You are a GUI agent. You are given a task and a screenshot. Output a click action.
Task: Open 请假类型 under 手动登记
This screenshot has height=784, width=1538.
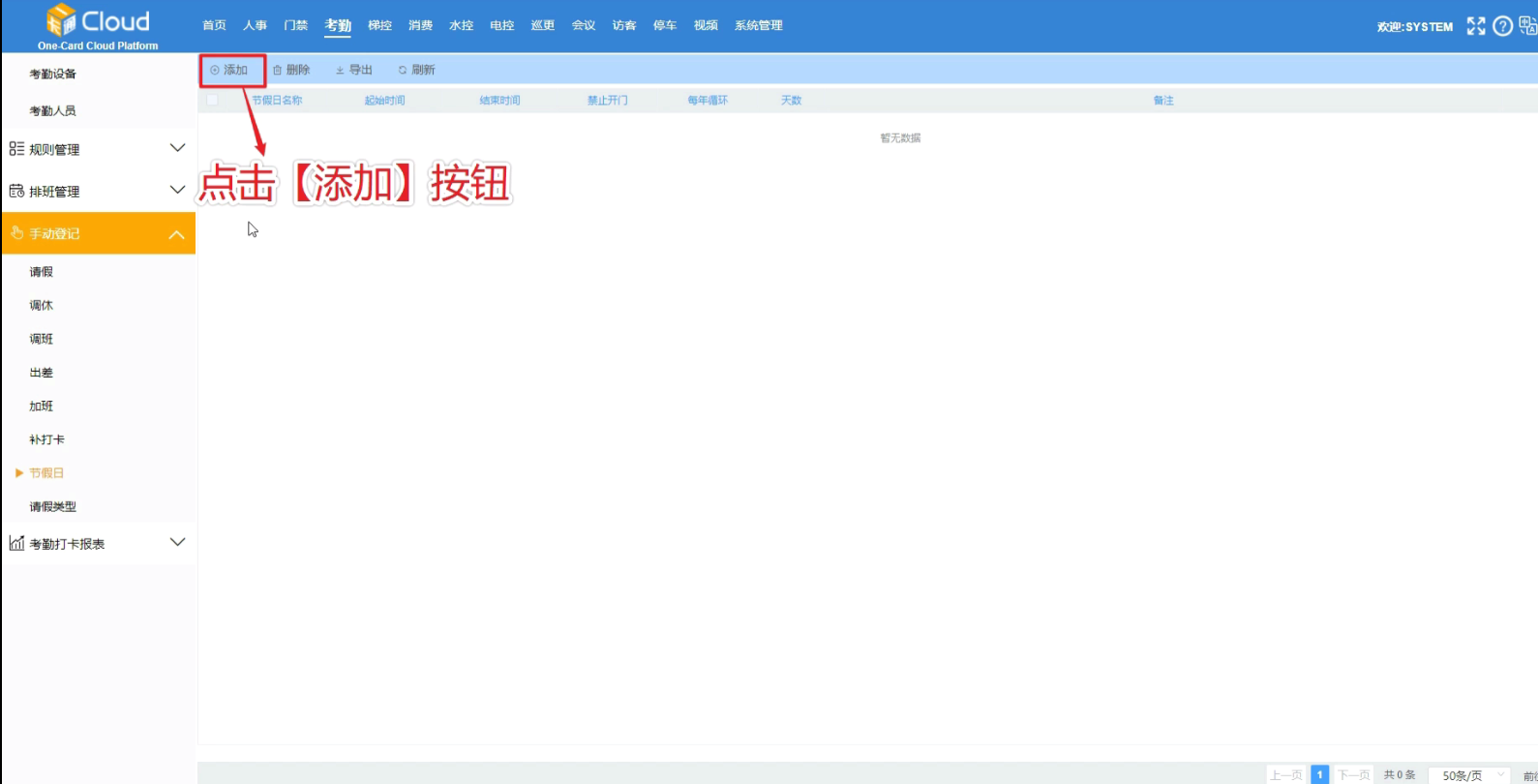click(52, 506)
